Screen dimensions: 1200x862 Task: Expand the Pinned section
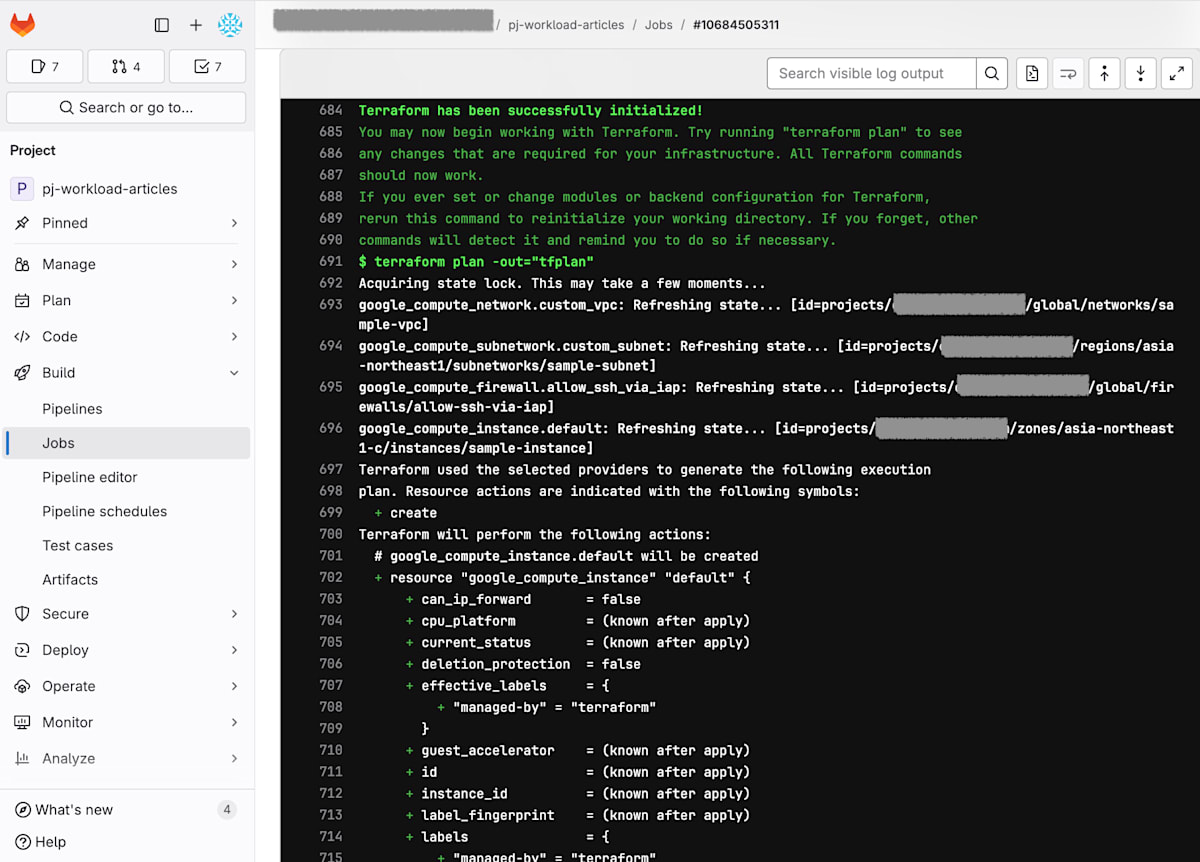tap(126, 223)
